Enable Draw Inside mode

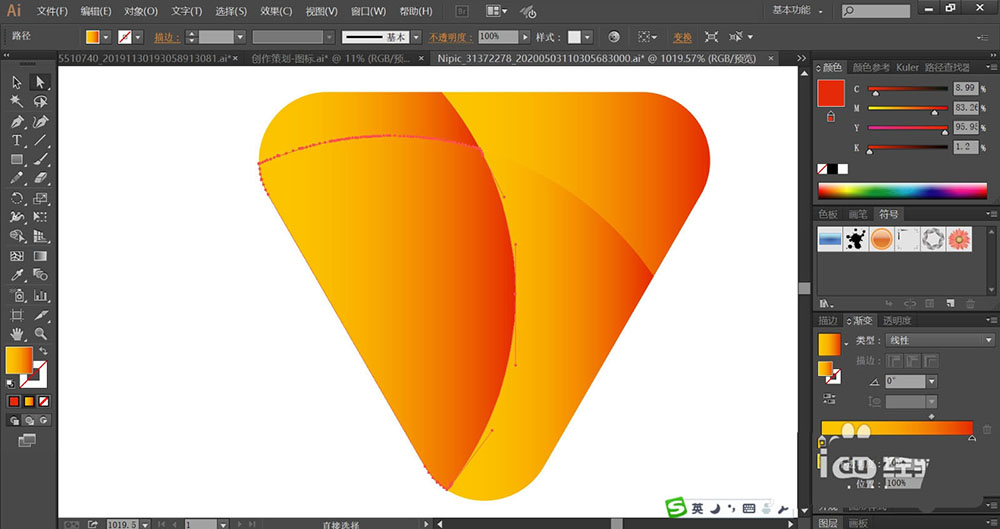[43, 421]
